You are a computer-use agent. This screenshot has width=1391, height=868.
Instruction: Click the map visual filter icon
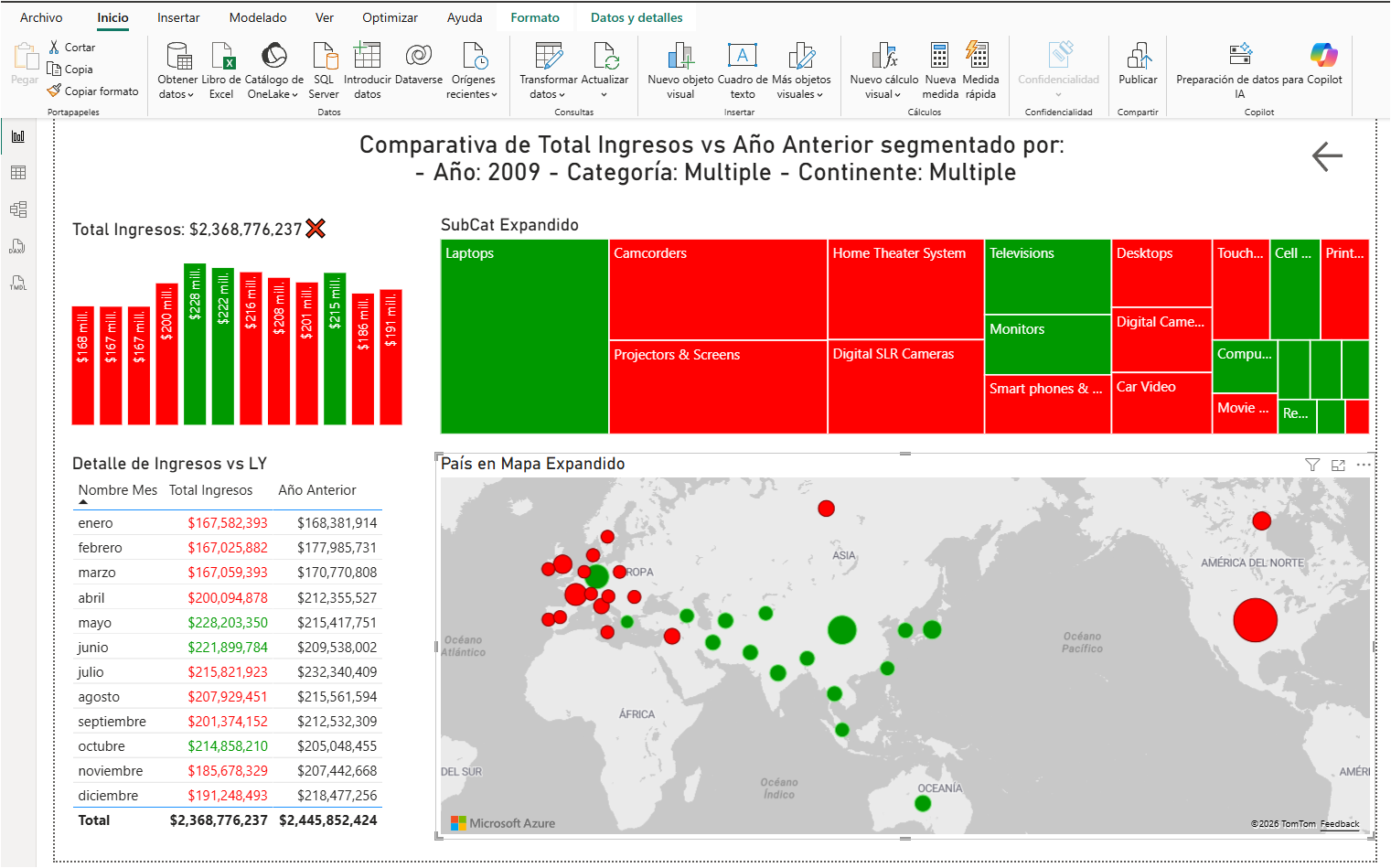point(1312,465)
